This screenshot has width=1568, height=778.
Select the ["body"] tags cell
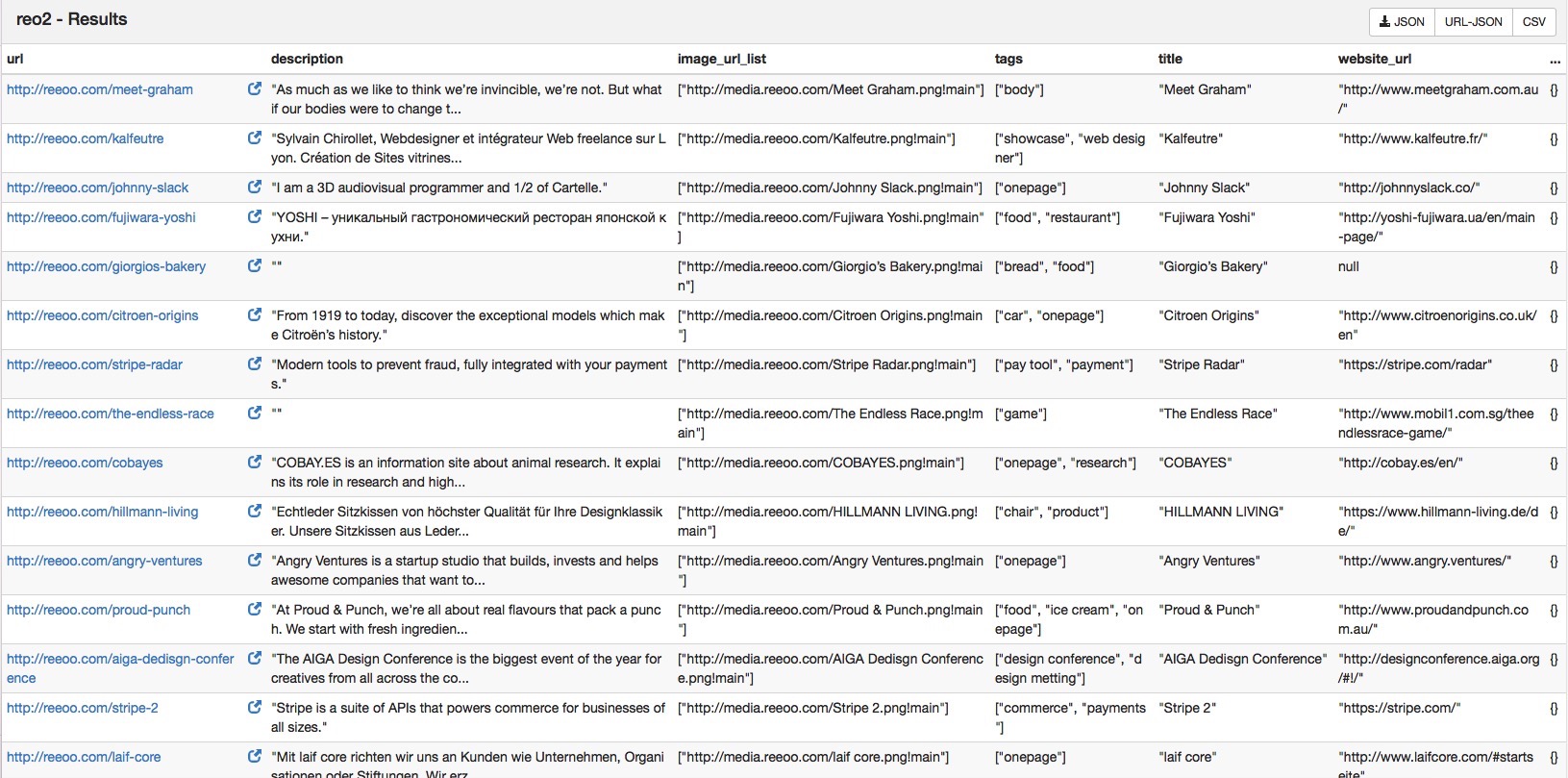click(x=1019, y=89)
